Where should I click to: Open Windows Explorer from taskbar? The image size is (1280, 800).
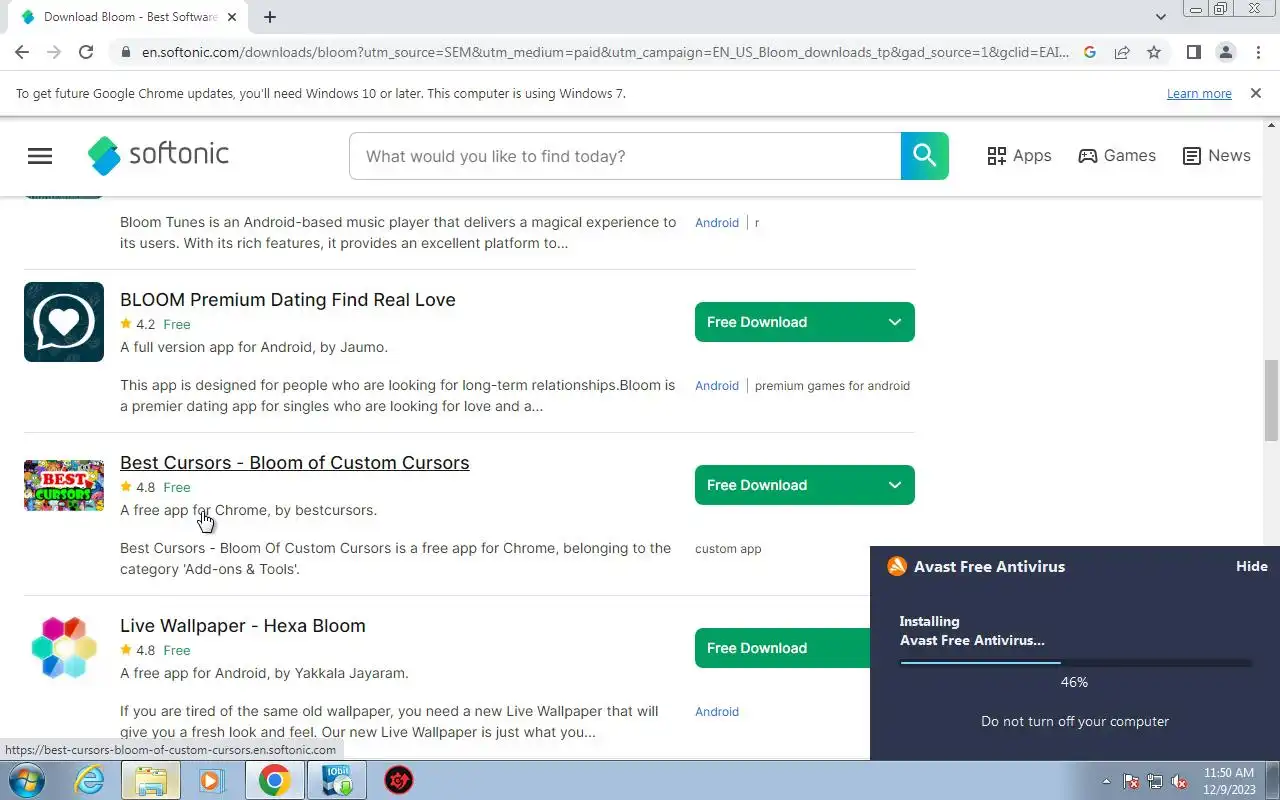pos(151,780)
